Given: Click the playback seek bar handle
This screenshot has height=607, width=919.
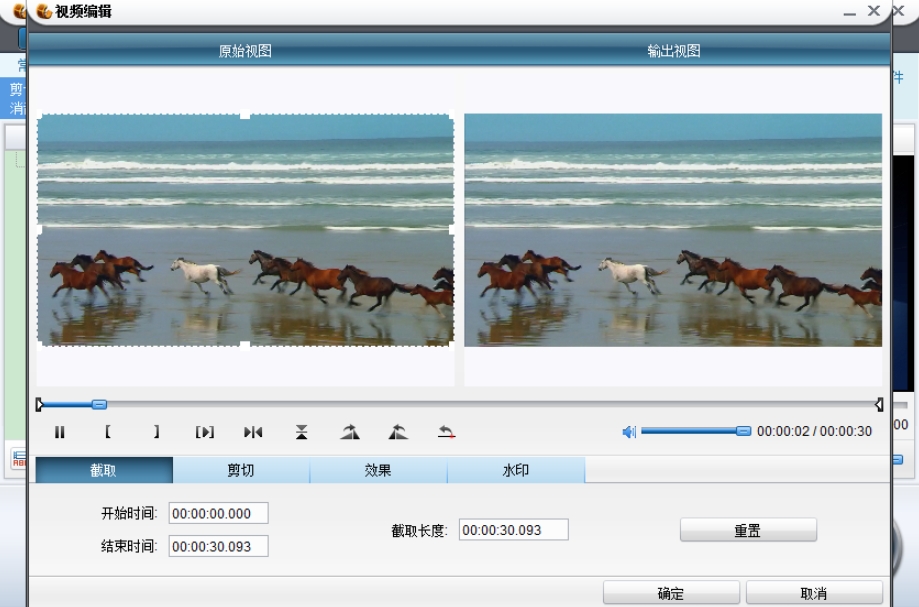Looking at the screenshot, I should [x=99, y=404].
